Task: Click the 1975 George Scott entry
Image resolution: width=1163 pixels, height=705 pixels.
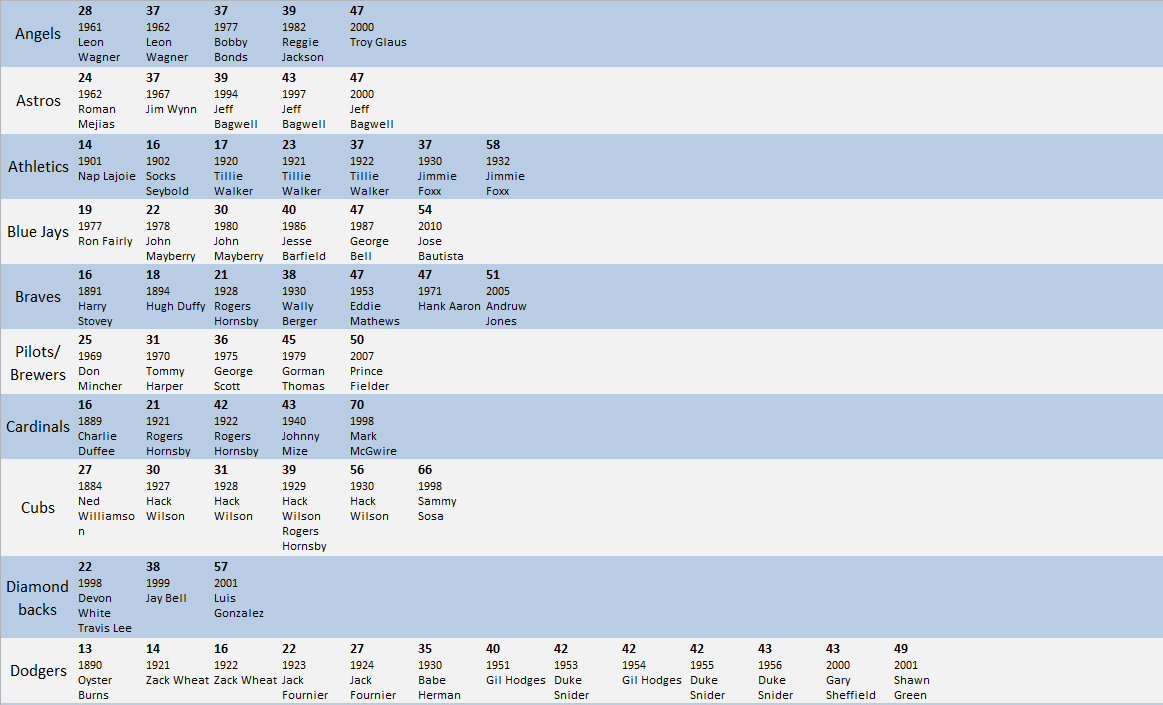Action: coord(234,363)
